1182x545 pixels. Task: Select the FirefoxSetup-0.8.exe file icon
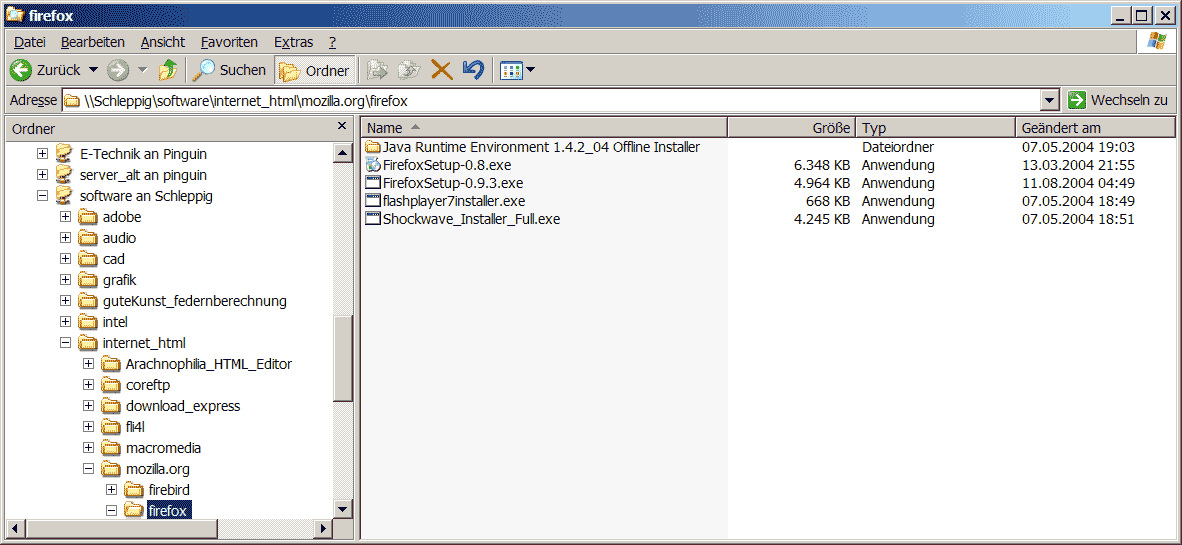(372, 165)
